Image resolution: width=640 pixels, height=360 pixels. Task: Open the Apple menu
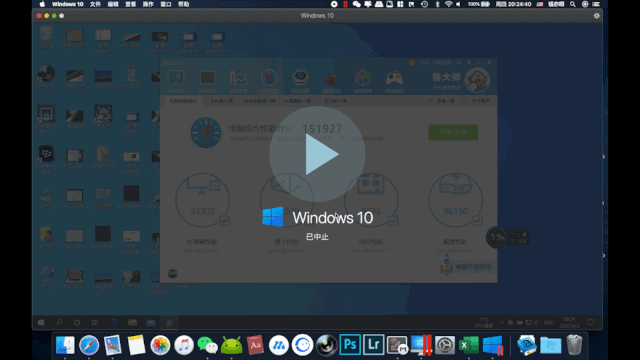pos(42,4)
